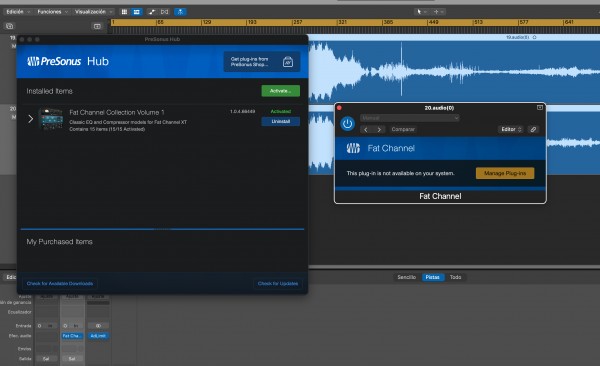Click the Installed Items heading

[49, 91]
